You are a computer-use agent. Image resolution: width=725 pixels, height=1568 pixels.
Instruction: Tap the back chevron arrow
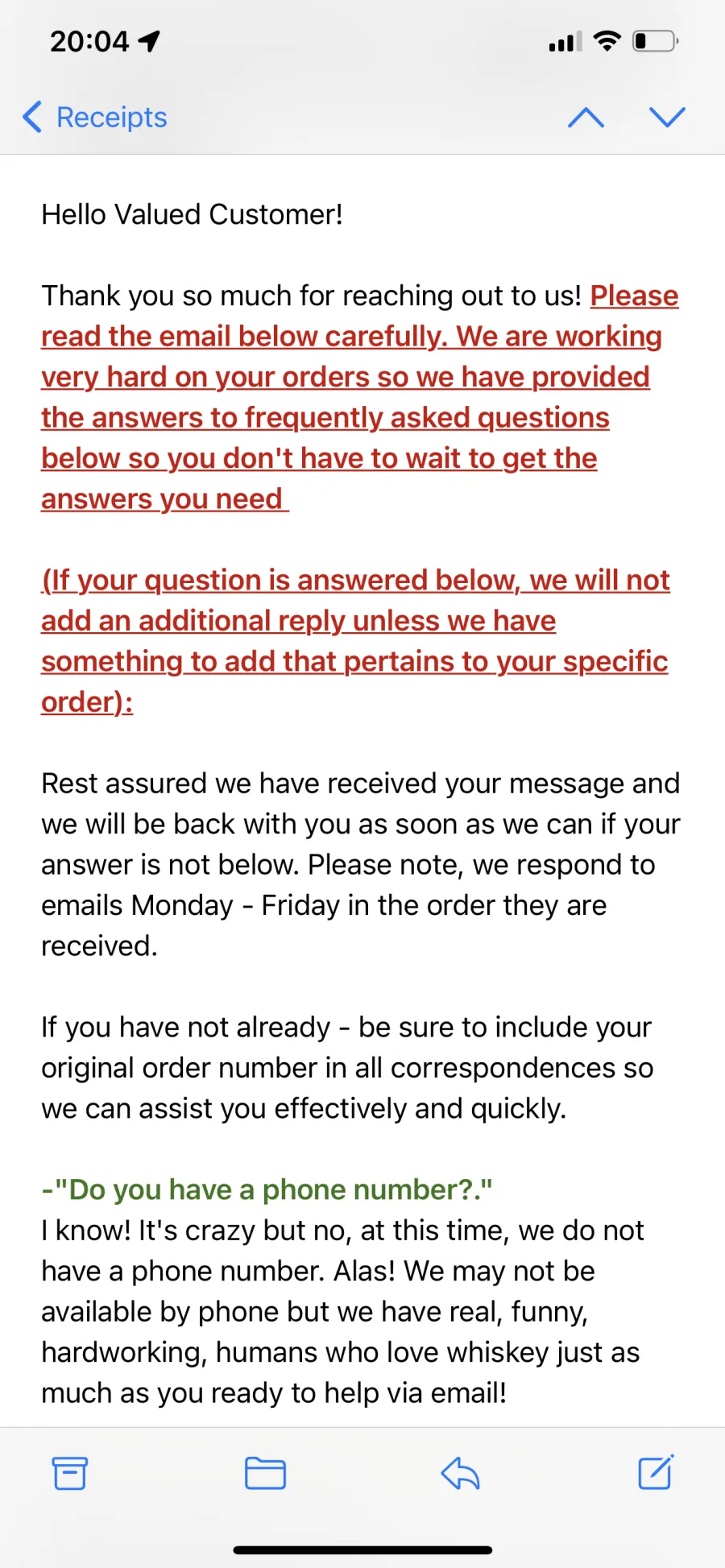pos(32,118)
